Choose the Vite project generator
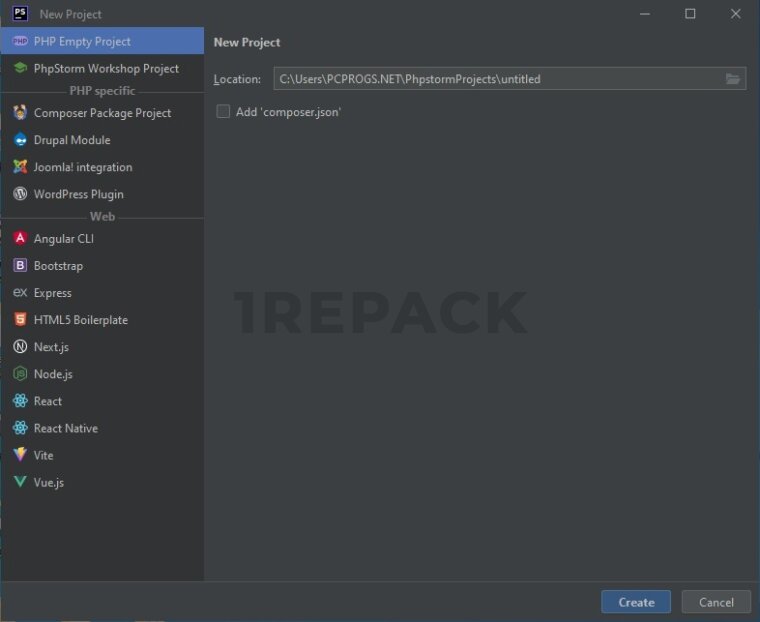Image resolution: width=760 pixels, height=622 pixels. (44, 455)
